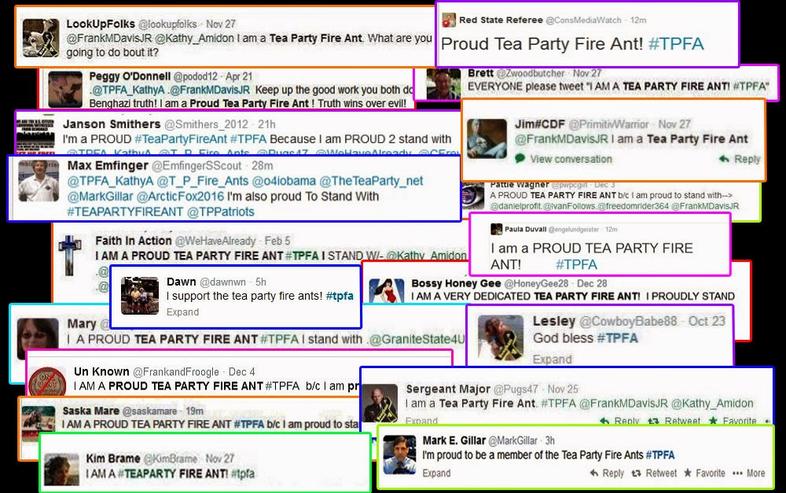Image resolution: width=786 pixels, height=493 pixels.
Task: Open LookUpFolks avatar image
Action: 41,38
